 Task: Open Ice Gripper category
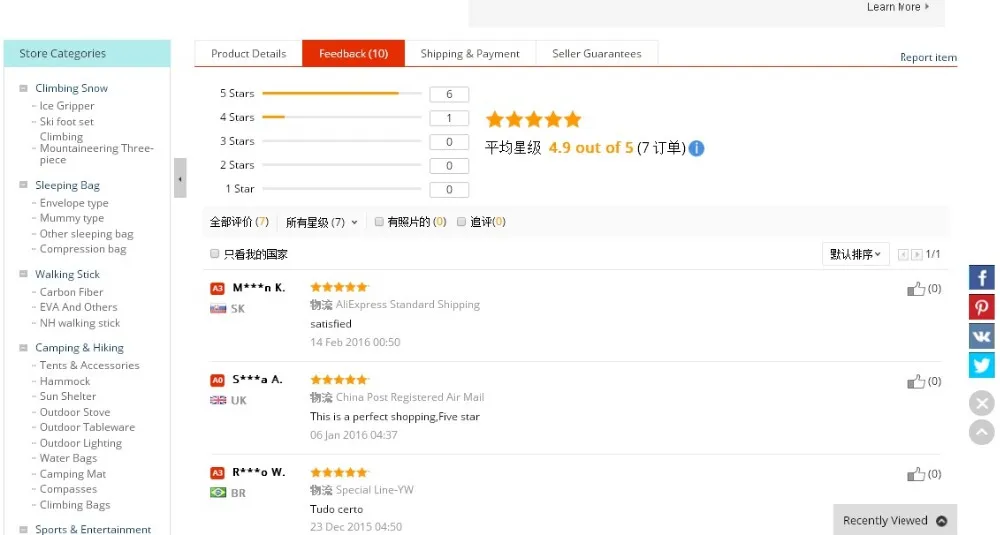tap(67, 106)
